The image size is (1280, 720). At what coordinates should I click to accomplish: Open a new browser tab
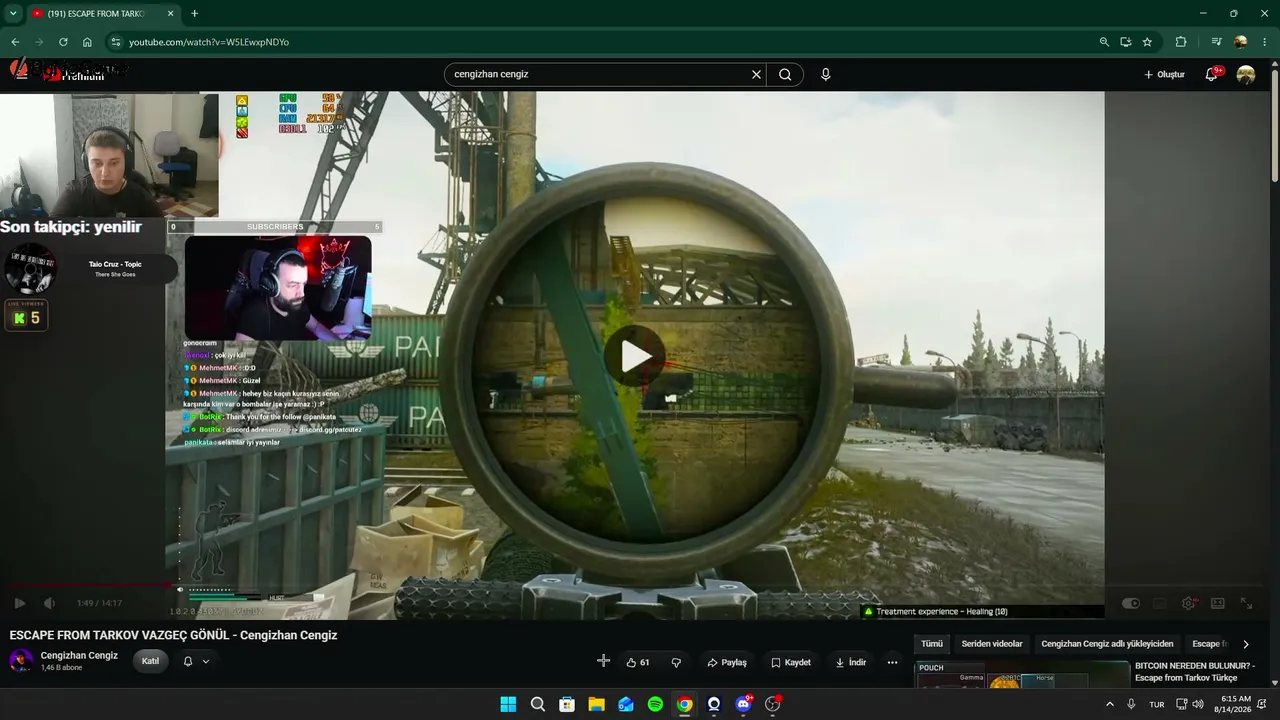(194, 14)
